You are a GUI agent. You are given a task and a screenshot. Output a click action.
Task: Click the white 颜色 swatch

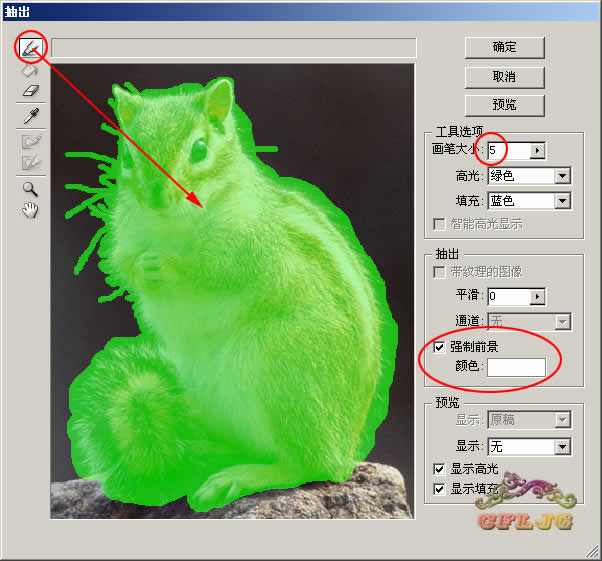(516, 368)
